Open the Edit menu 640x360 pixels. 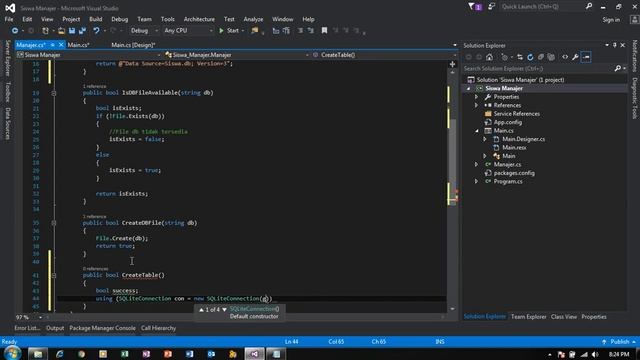(27, 19)
